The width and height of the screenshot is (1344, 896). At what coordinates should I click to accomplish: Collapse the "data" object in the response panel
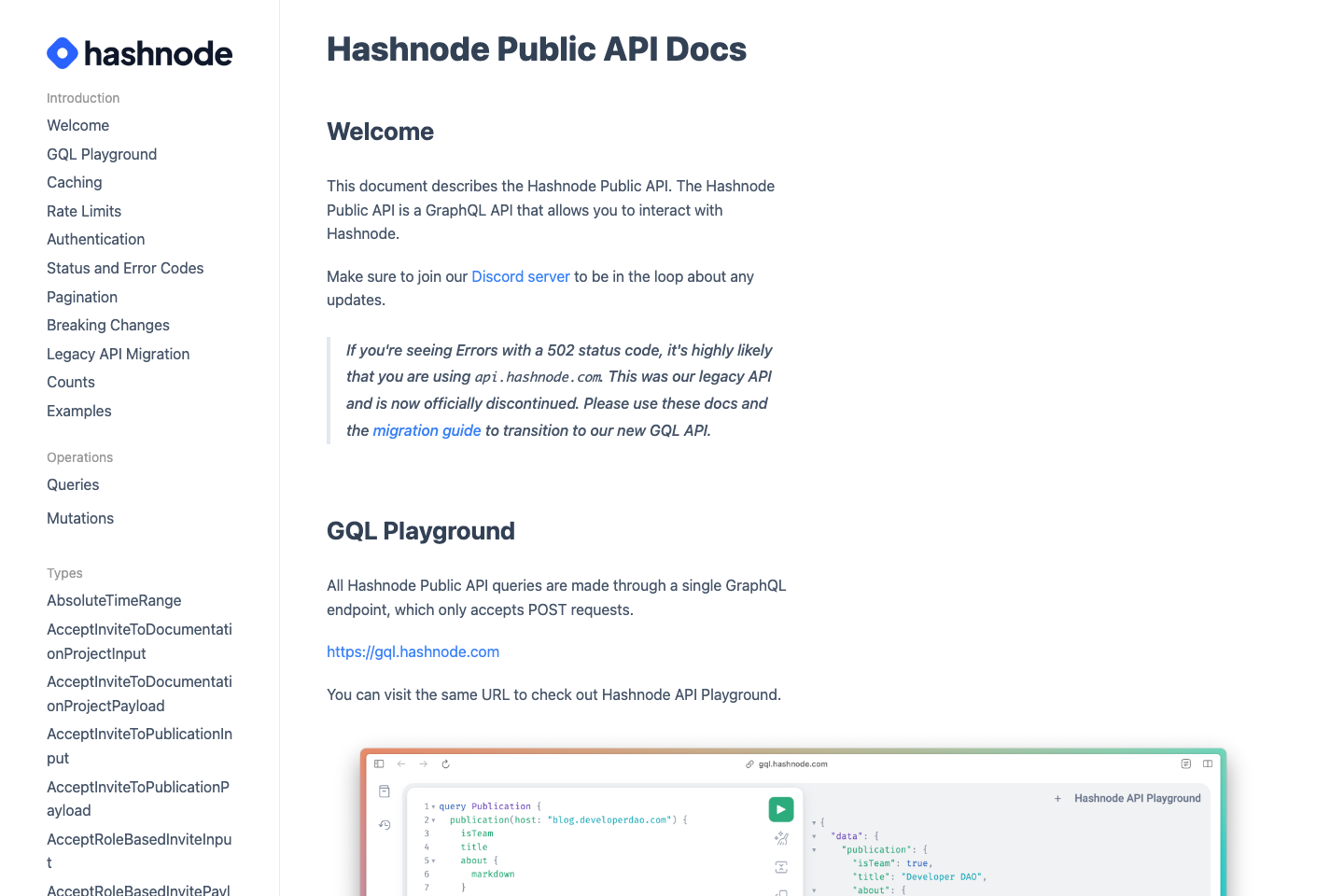(x=814, y=835)
